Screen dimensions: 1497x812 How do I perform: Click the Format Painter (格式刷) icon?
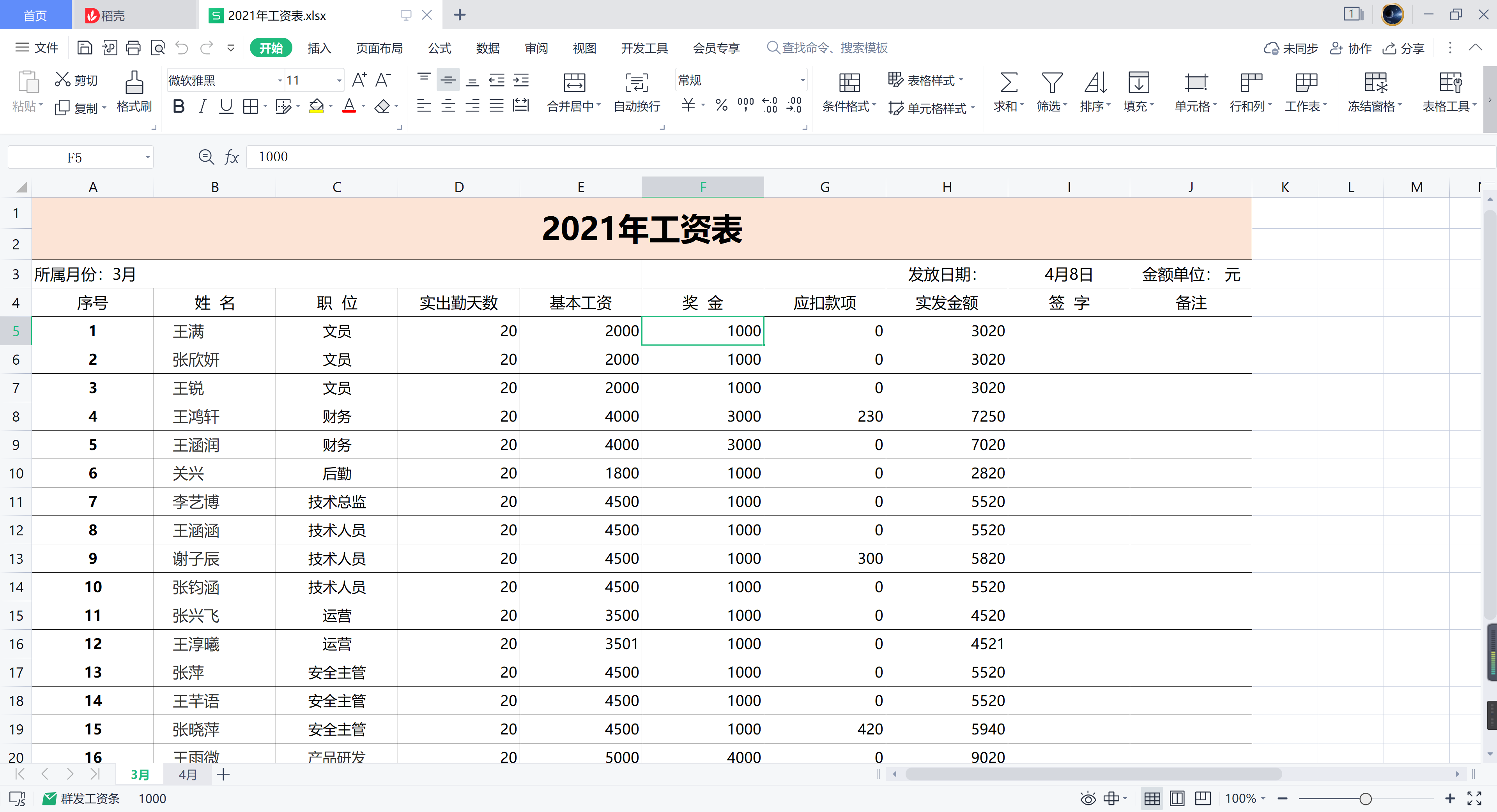click(x=134, y=83)
